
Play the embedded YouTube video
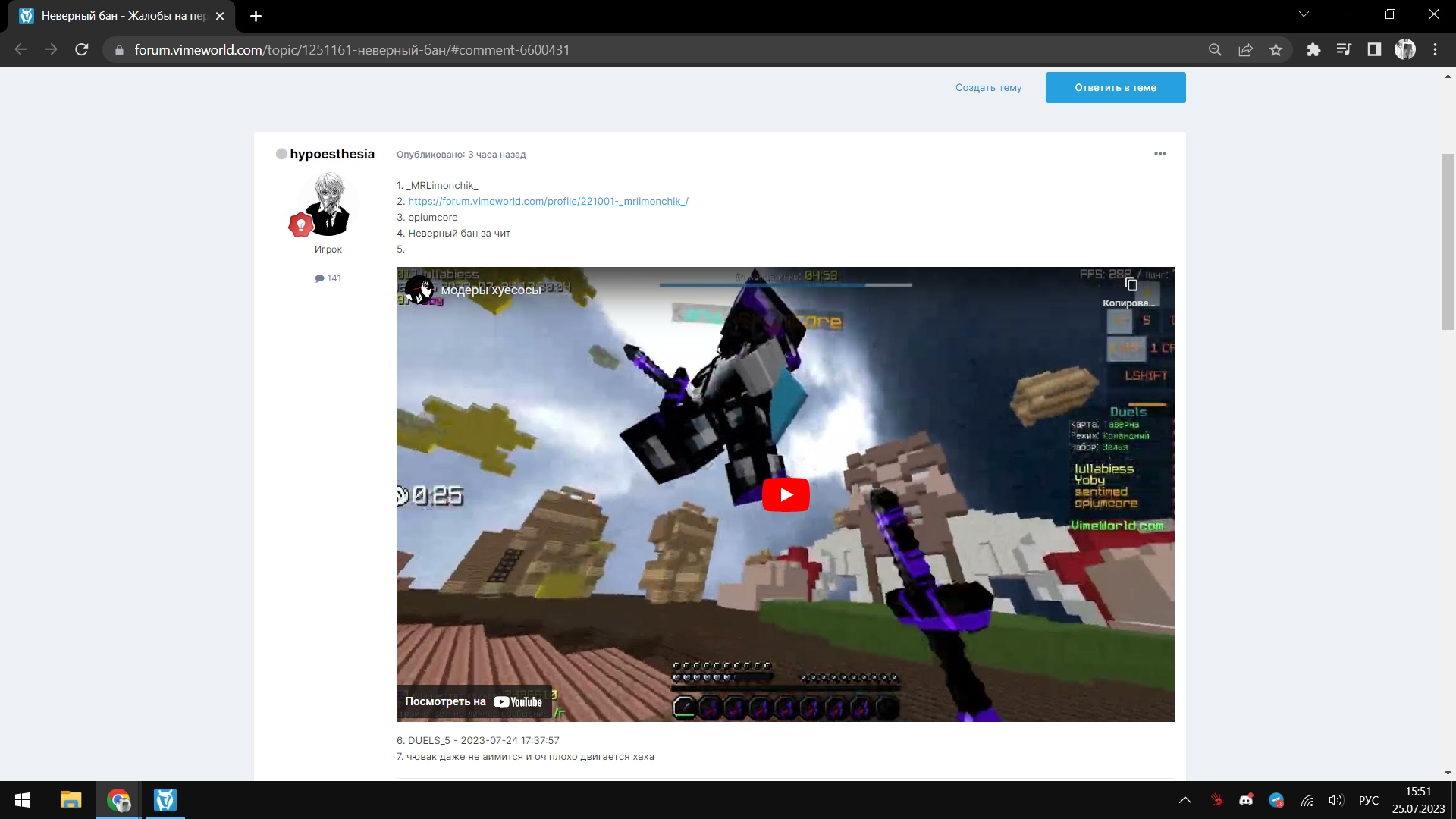[x=785, y=495]
